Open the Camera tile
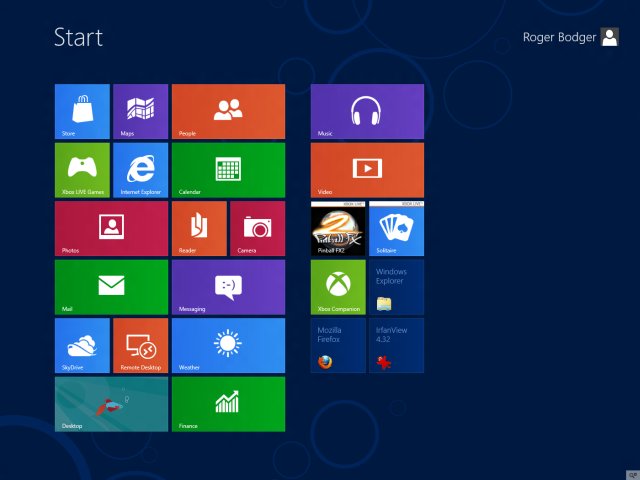Viewport: 640px width, 480px height. 258,229
